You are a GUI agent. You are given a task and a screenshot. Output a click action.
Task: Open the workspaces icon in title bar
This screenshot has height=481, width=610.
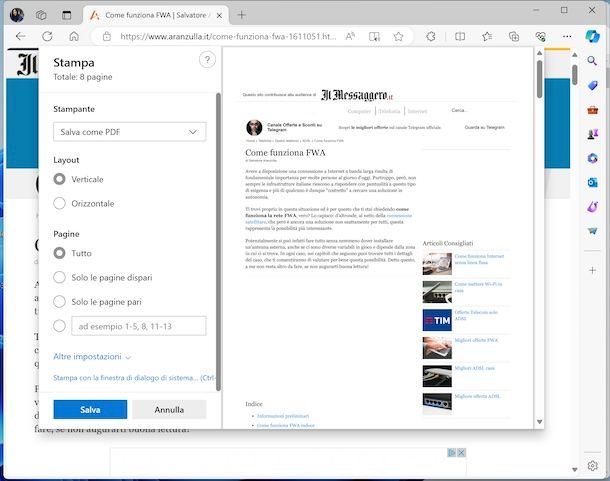point(41,15)
